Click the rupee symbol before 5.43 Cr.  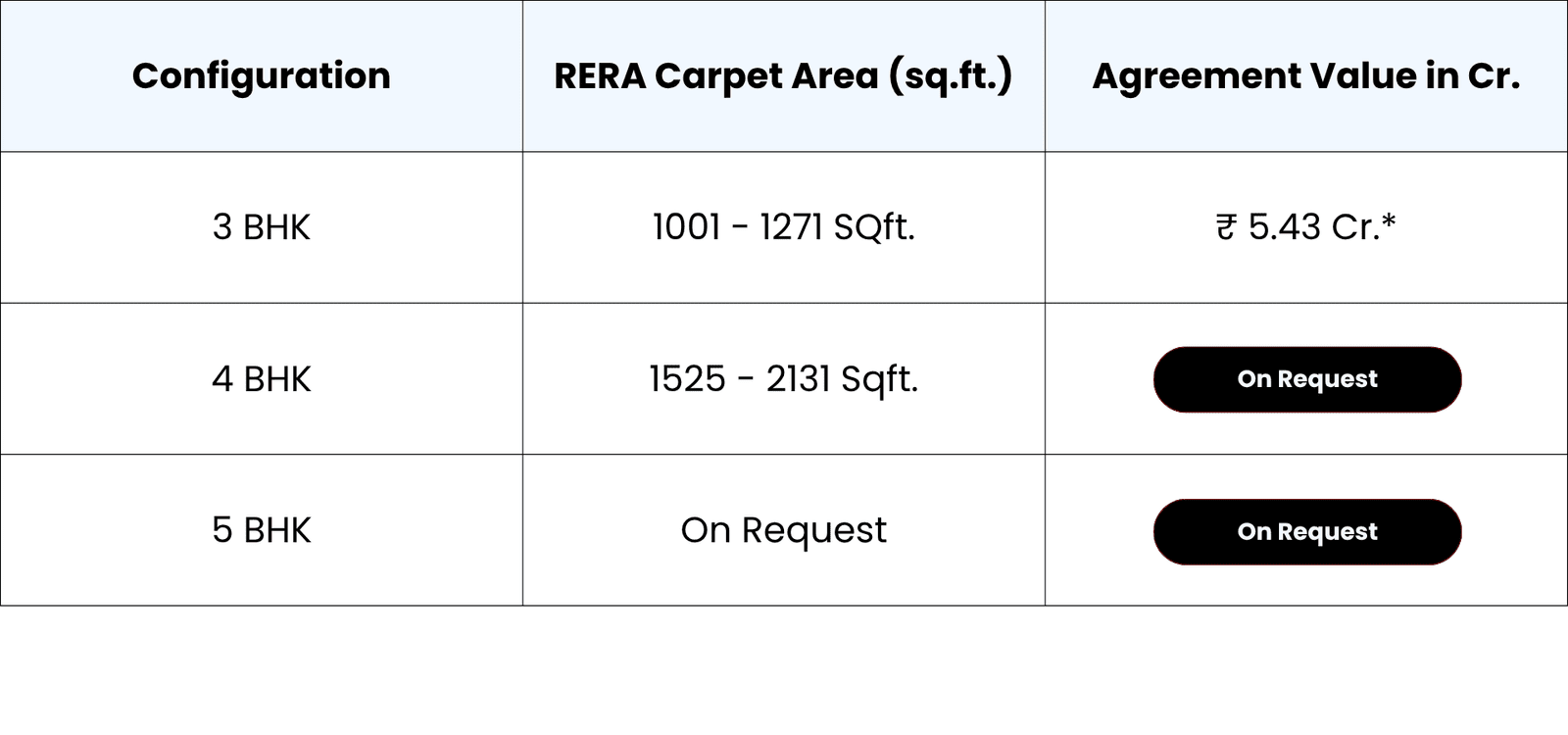[x=1226, y=227]
